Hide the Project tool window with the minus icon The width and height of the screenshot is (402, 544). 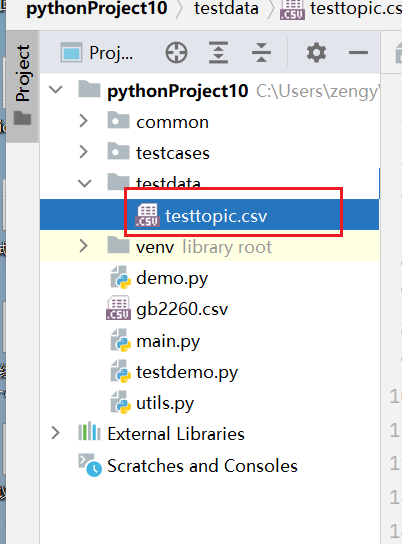tap(358, 53)
